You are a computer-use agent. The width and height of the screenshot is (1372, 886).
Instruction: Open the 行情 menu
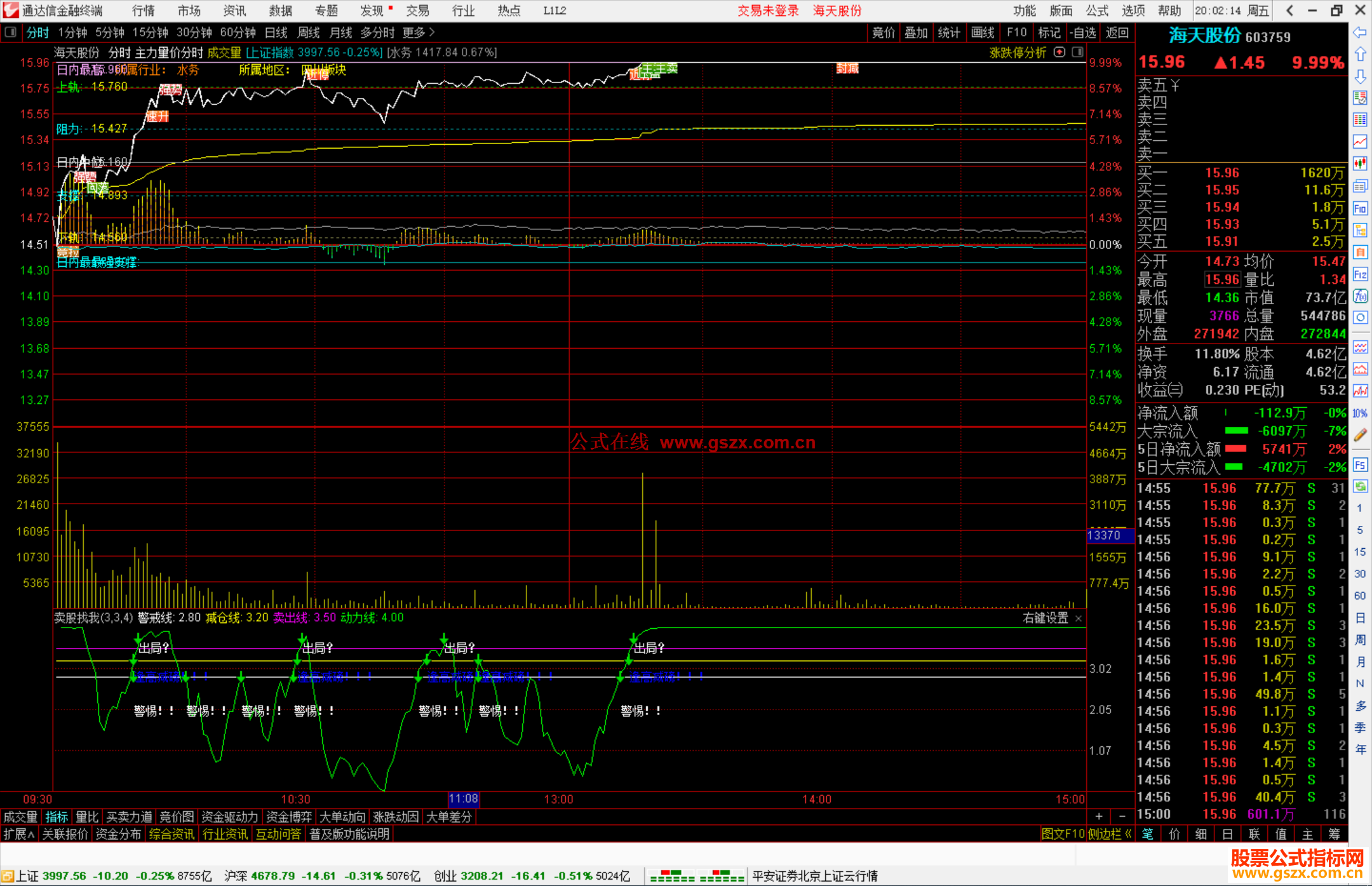click(144, 11)
